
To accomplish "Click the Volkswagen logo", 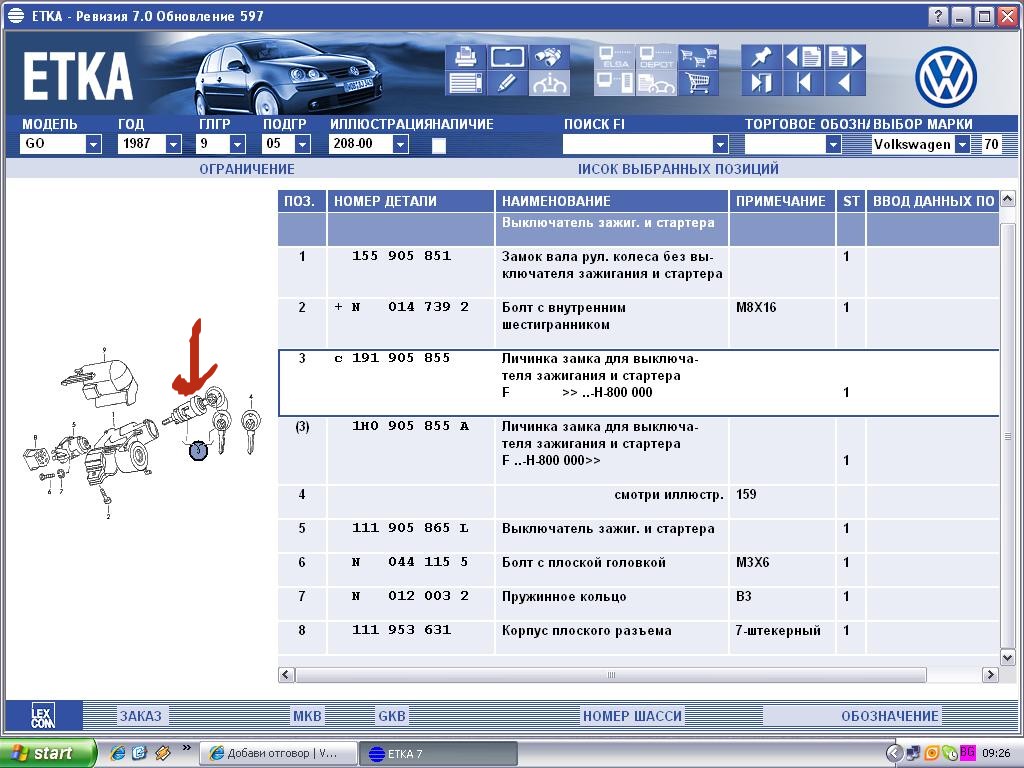I will tap(946, 78).
